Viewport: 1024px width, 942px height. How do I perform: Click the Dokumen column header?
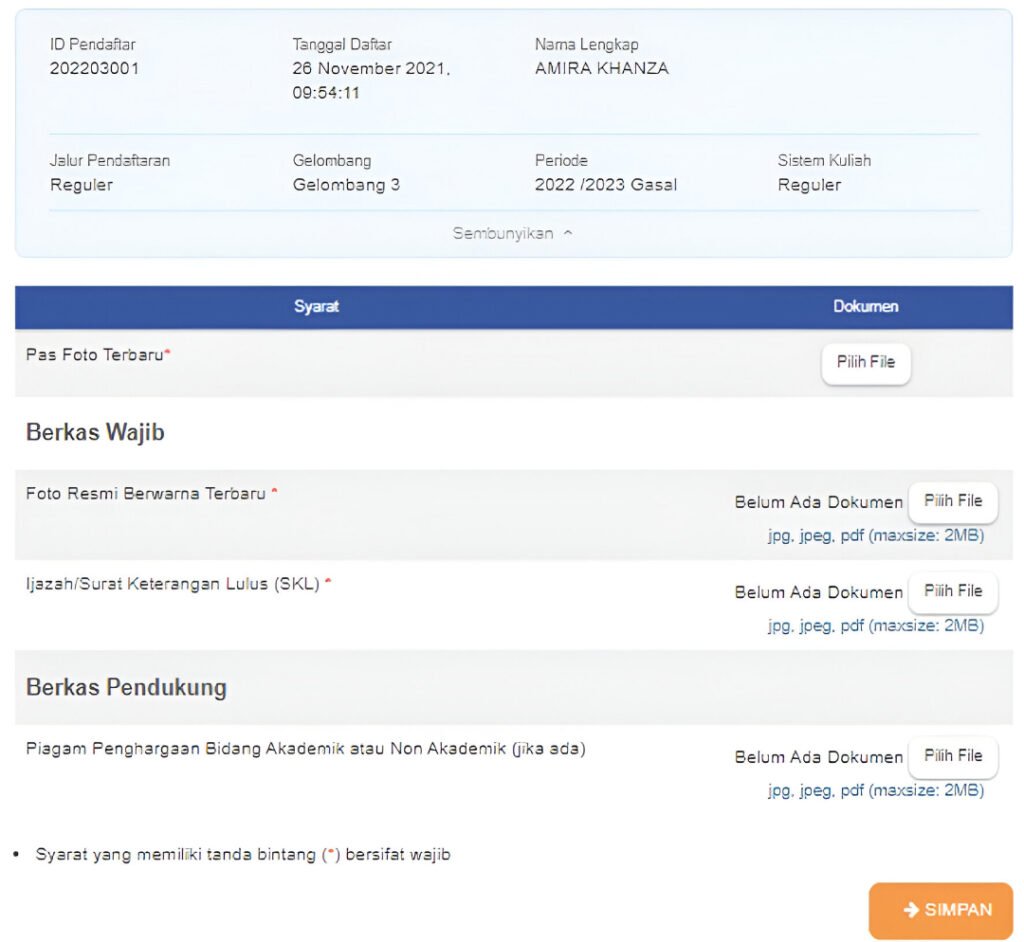click(865, 307)
